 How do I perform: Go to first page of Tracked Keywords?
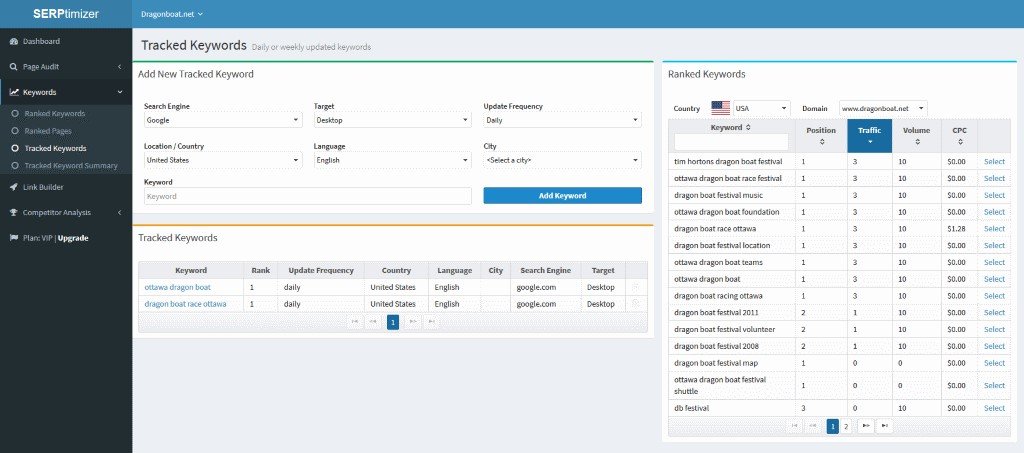355,322
